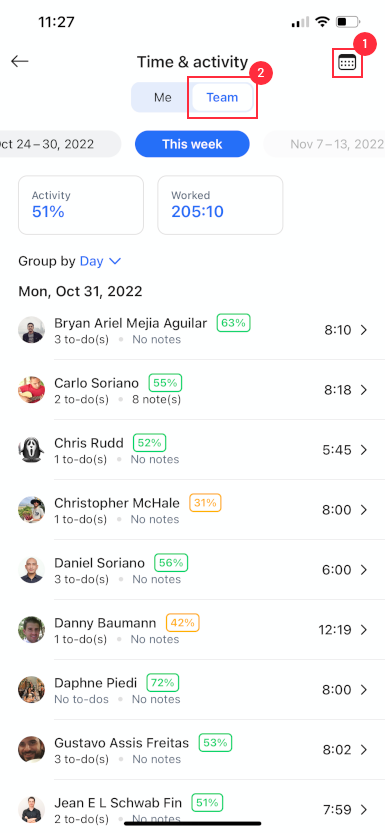Viewport: 385px width, 833px height.
Task: Tap Bryan Ariel Mejia Aguilar's avatar
Action: tap(31, 330)
